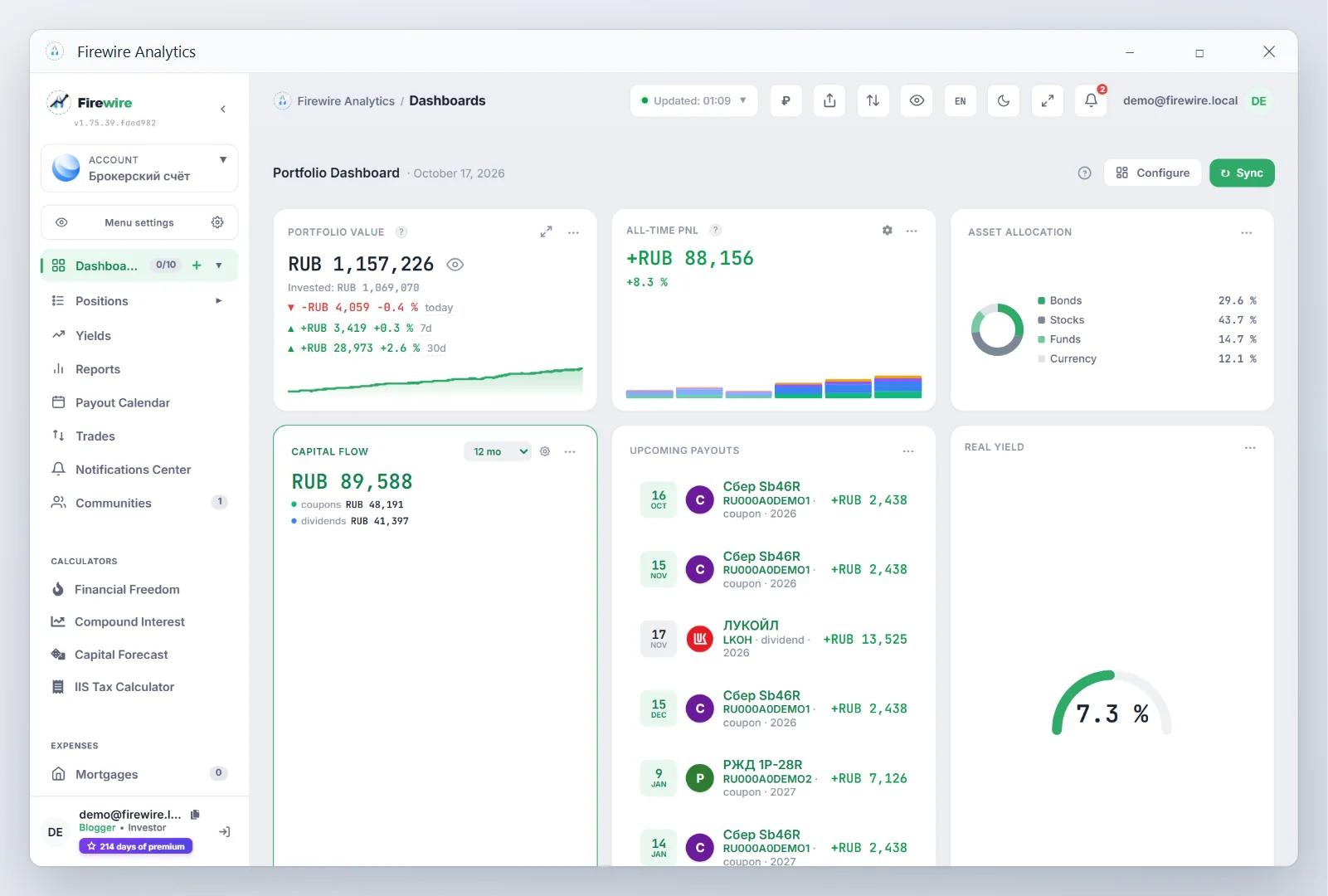Click the ruble currency icon in top toolbar

pyautogui.click(x=786, y=100)
